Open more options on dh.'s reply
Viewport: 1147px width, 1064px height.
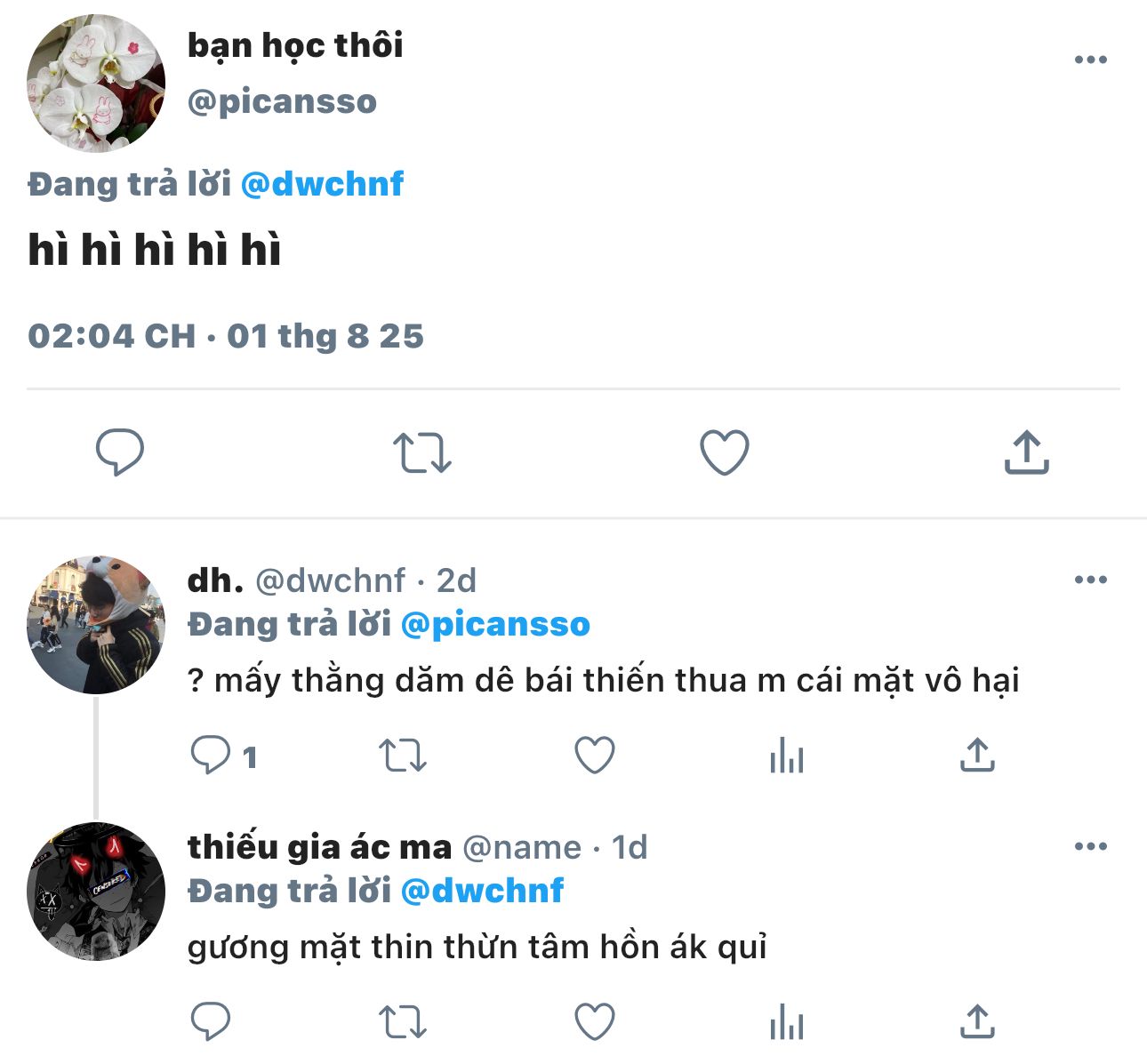tap(1090, 580)
